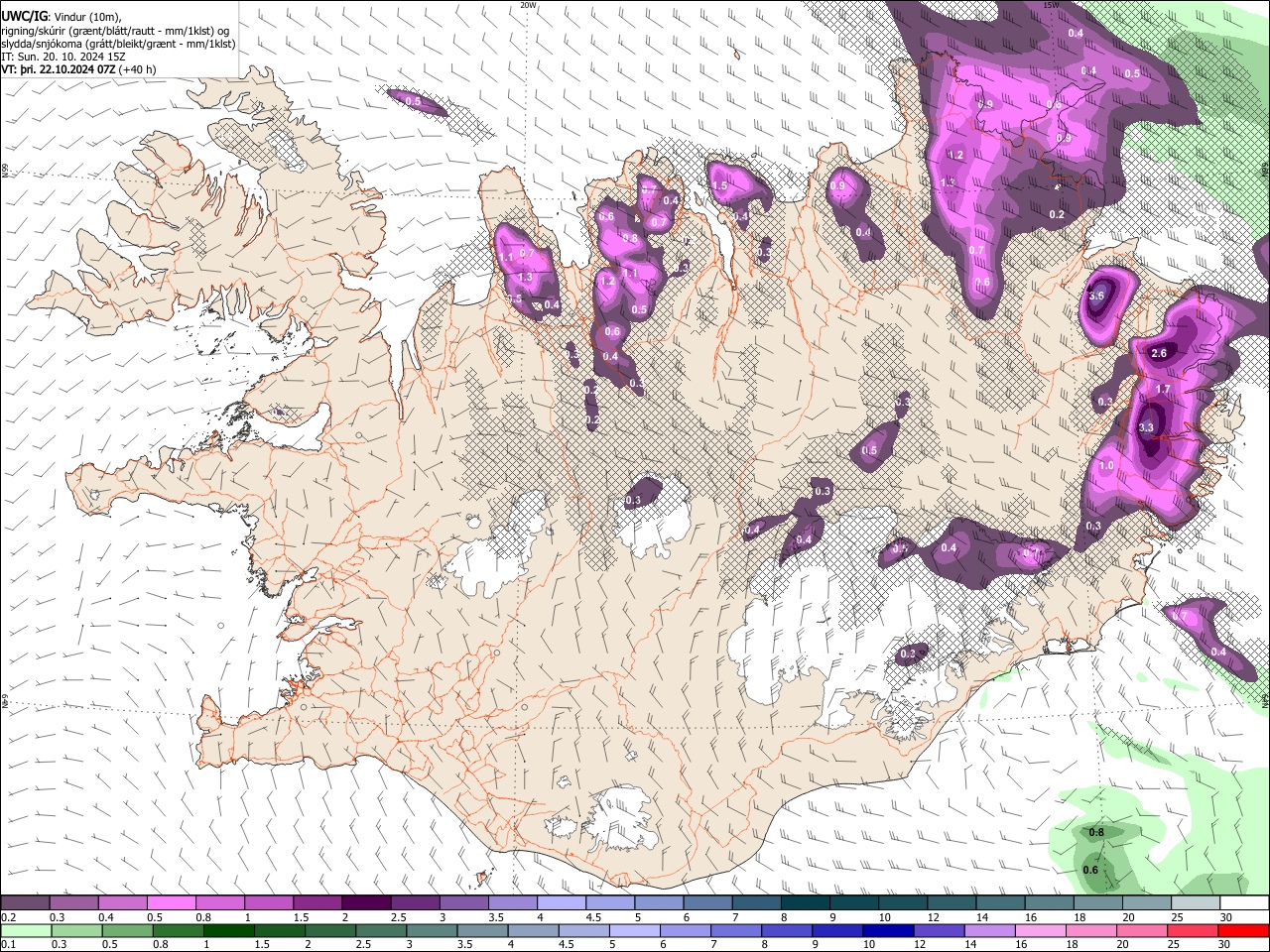Click the 'slydda/snjókoma' legend description line

tap(117, 44)
